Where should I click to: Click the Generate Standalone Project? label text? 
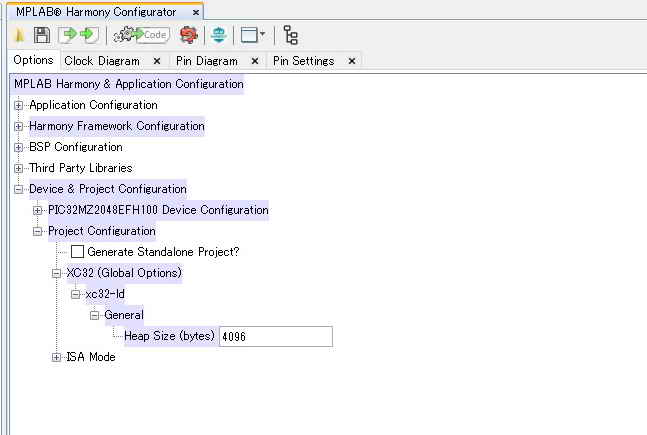[x=163, y=252]
